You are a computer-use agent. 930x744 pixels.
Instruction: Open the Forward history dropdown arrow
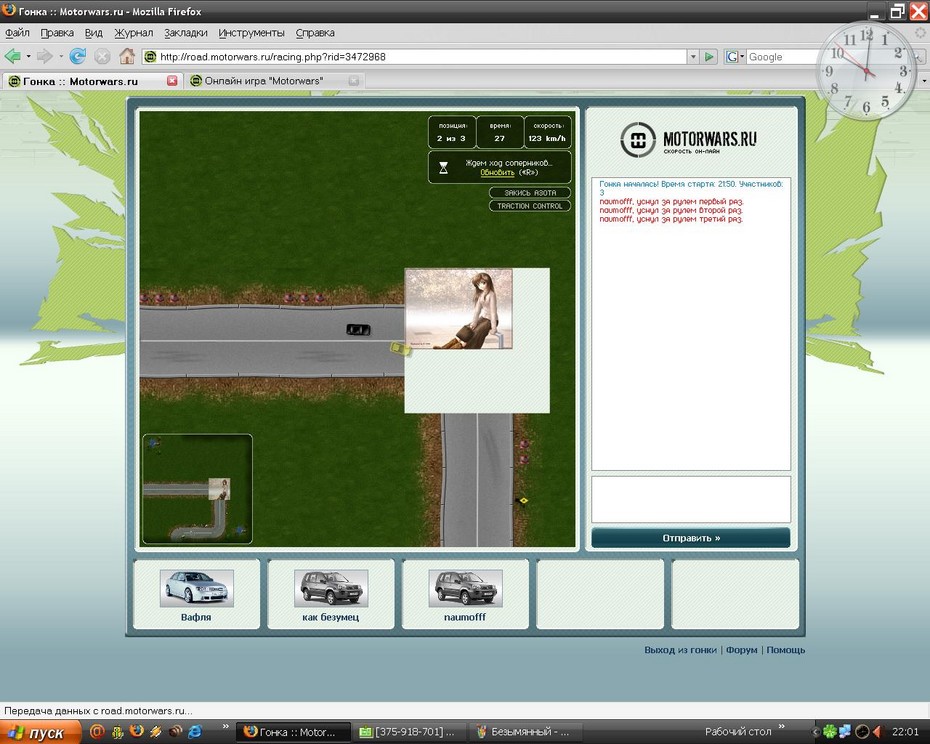[x=60, y=57]
